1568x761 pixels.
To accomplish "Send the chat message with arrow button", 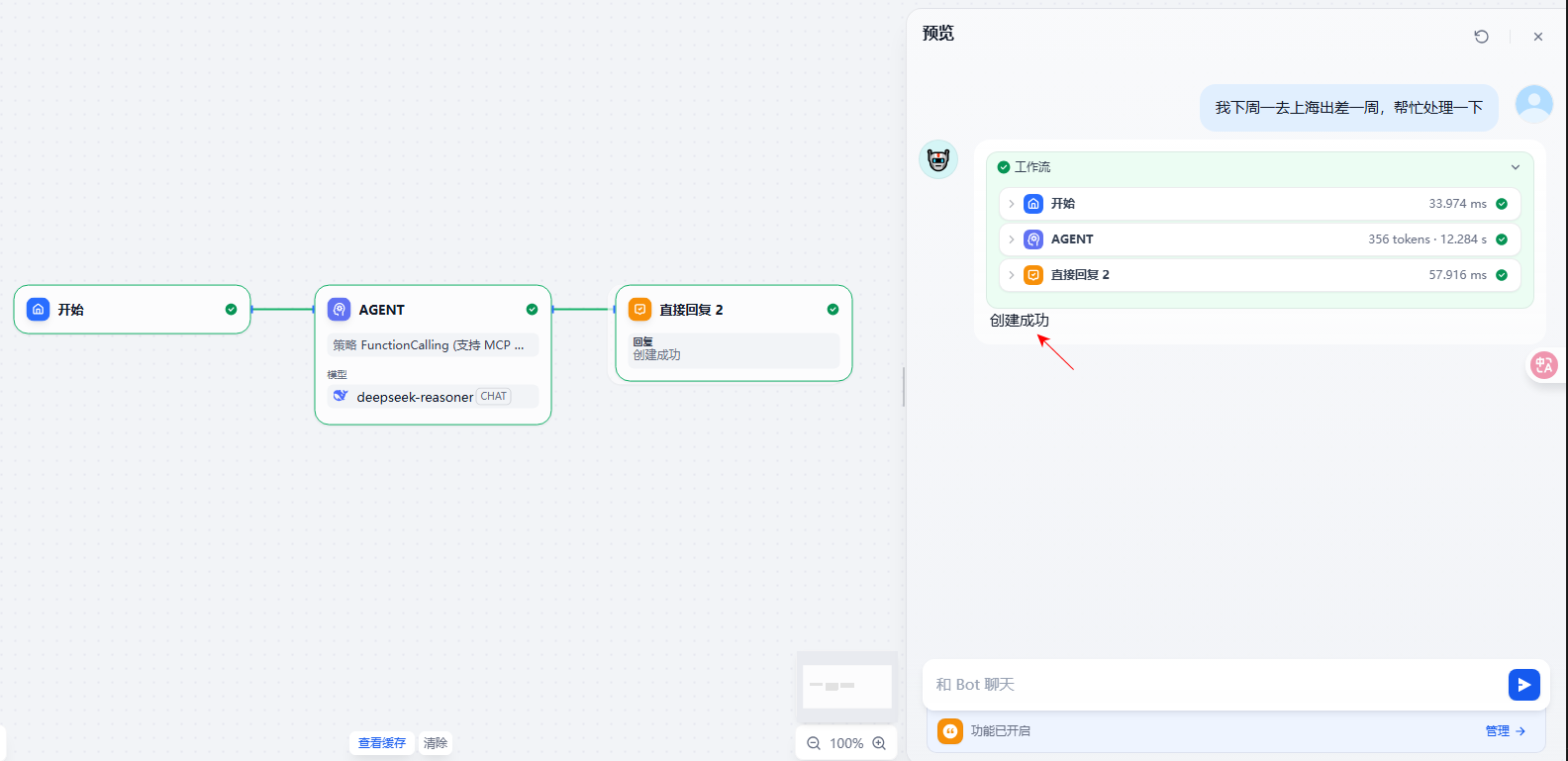I will point(1523,685).
